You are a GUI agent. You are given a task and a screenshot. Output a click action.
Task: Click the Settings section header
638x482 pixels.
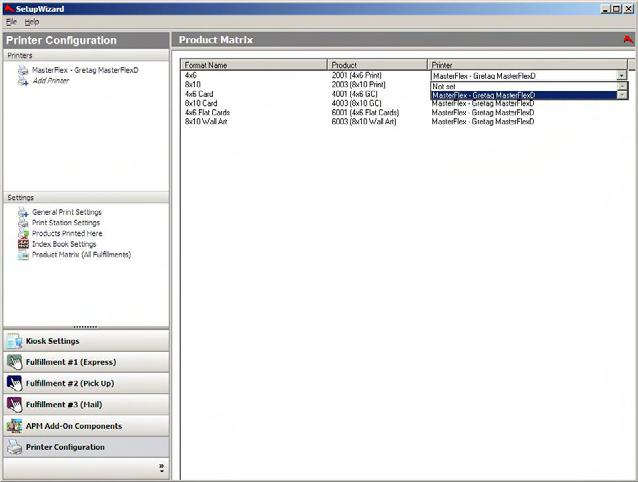pyautogui.click(x=86, y=198)
